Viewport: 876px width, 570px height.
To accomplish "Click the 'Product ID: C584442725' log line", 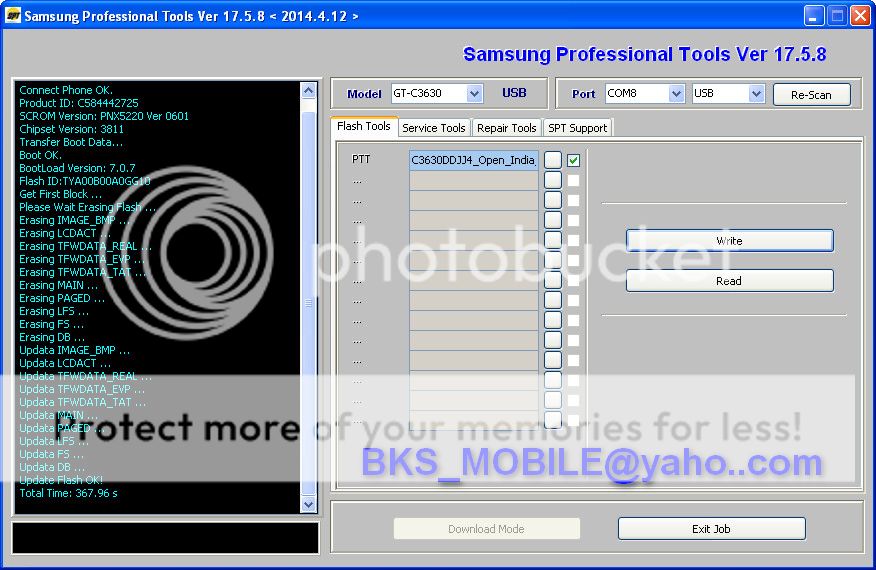I will pyautogui.click(x=79, y=103).
